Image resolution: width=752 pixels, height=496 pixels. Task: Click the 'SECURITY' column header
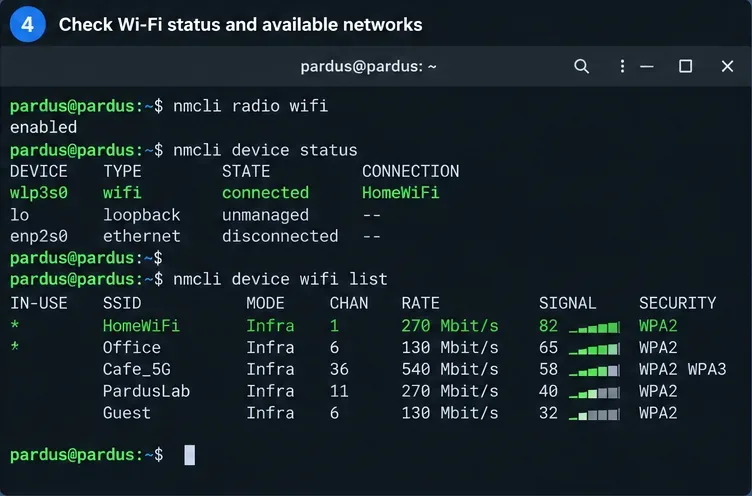point(678,303)
